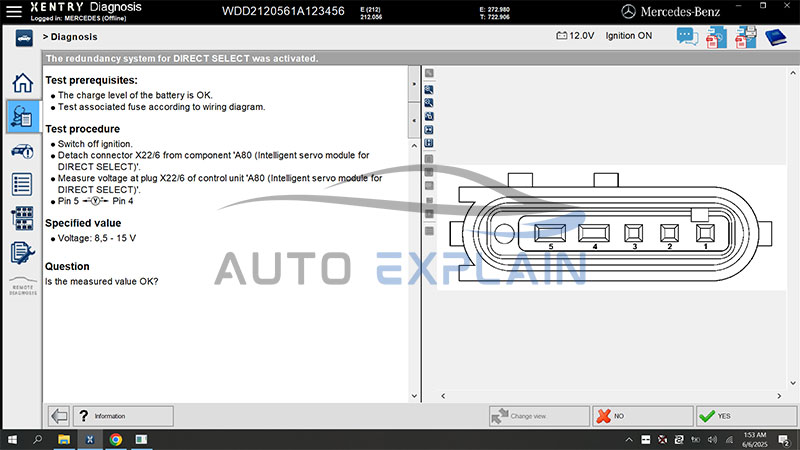Open the list view sidebar icon
The height and width of the screenshot is (450, 800).
(22, 184)
